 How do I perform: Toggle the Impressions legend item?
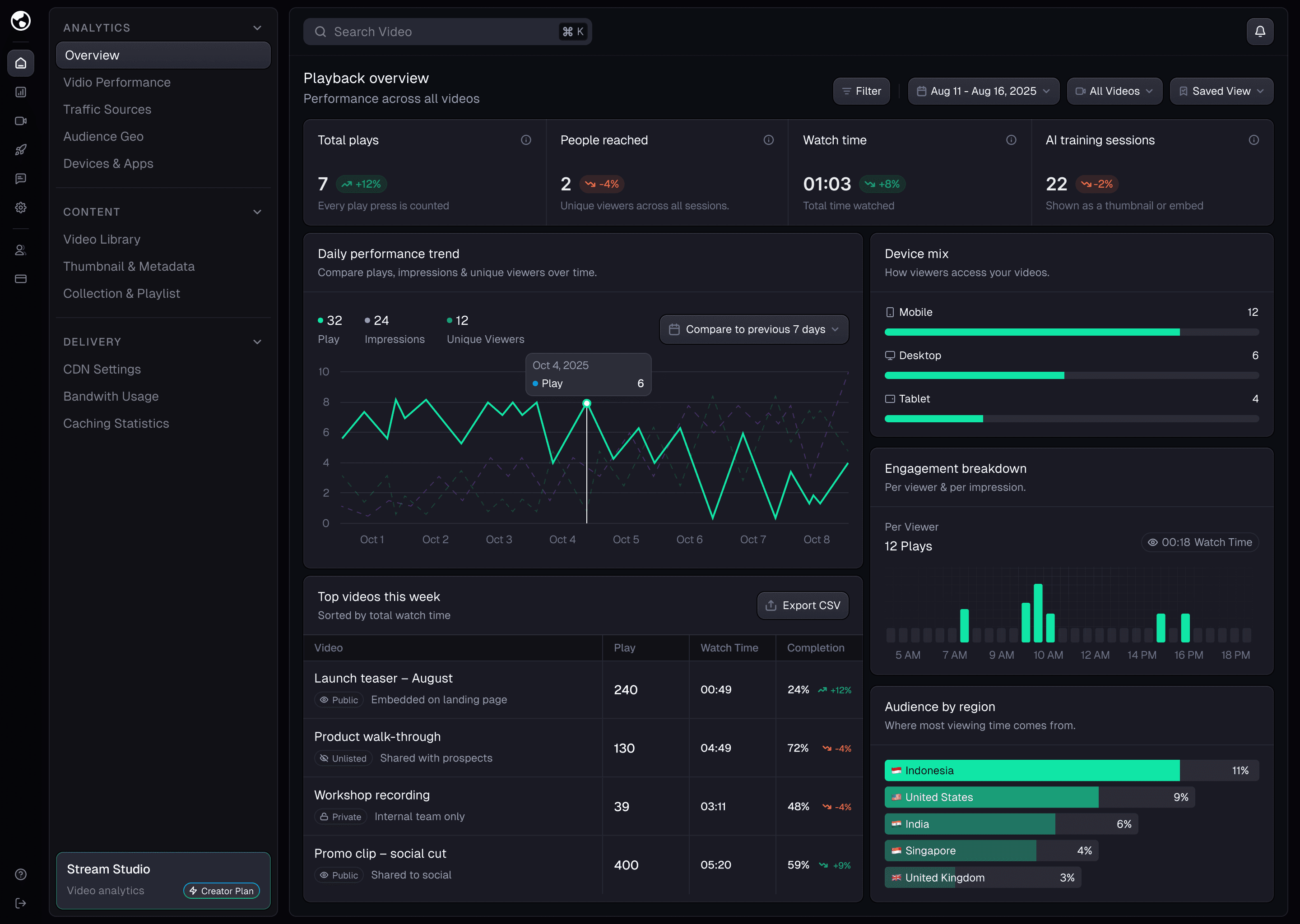click(394, 329)
